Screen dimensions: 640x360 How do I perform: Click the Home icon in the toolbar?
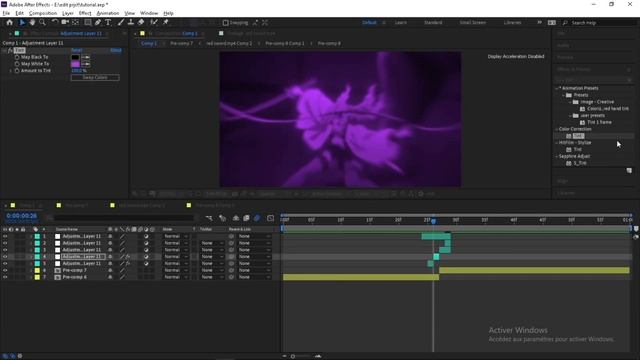pyautogui.click(x=10, y=22)
